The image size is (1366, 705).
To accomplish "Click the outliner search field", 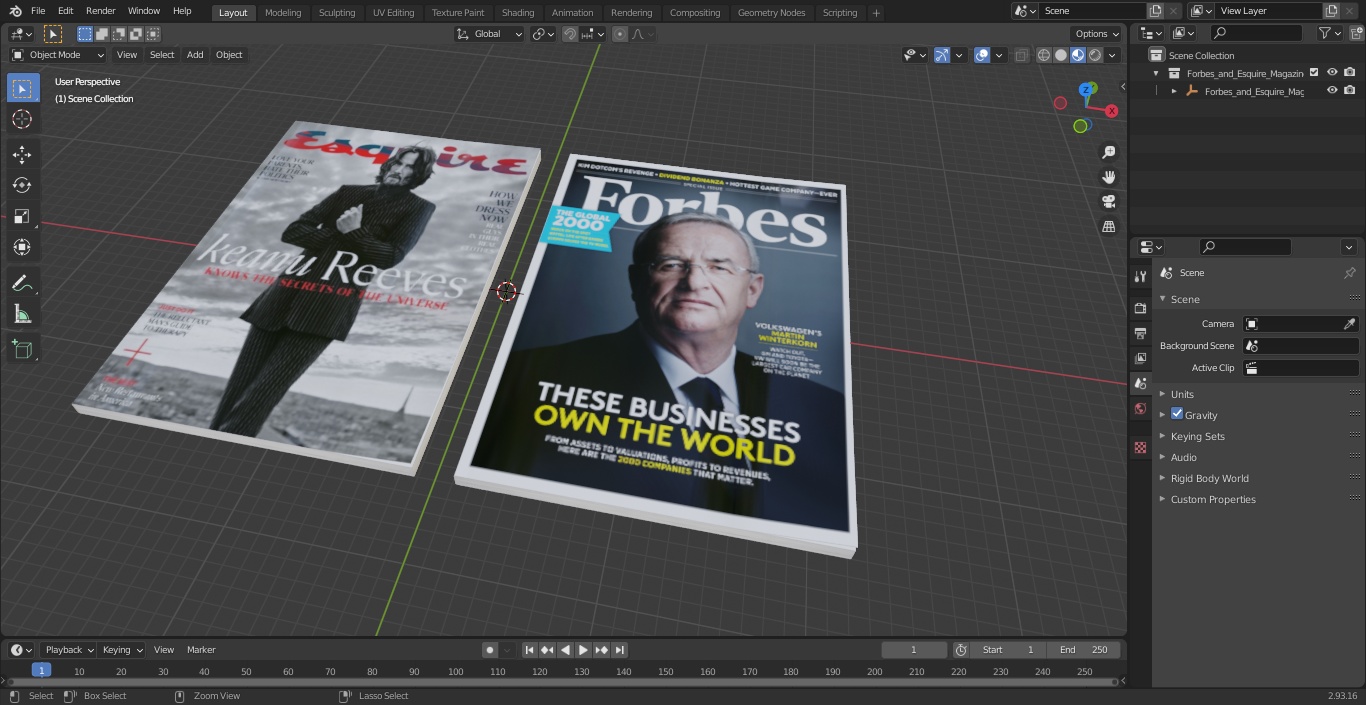I will [x=1256, y=33].
